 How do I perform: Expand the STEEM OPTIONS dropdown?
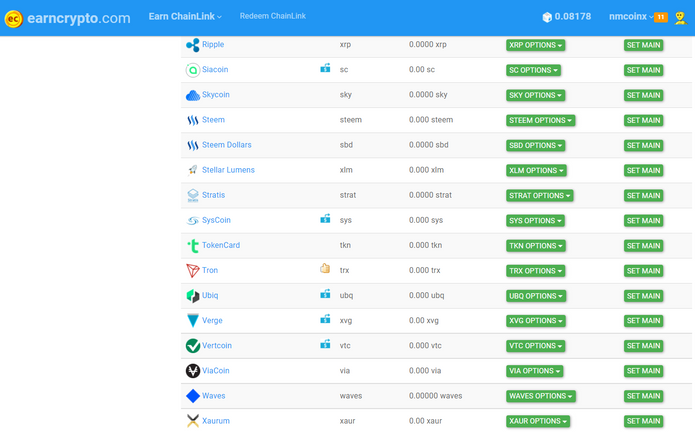540,121
